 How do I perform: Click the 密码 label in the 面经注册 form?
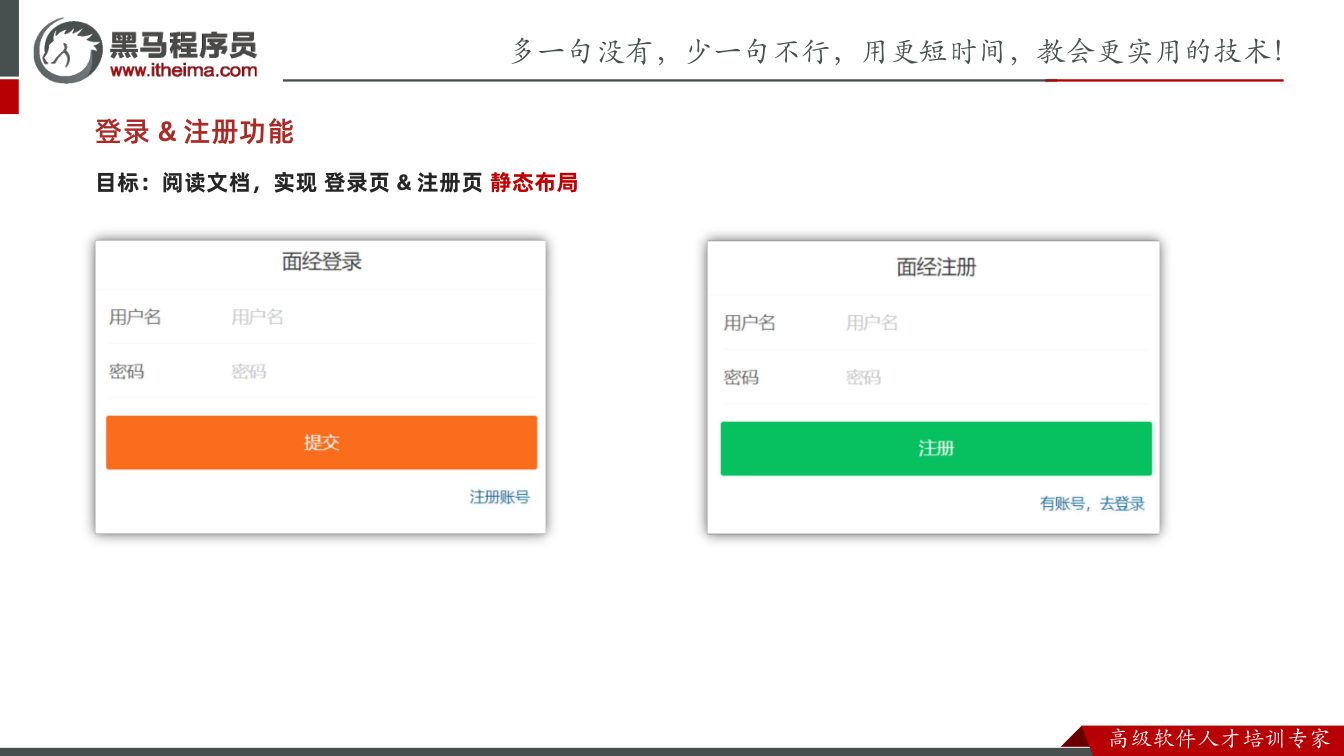click(741, 377)
